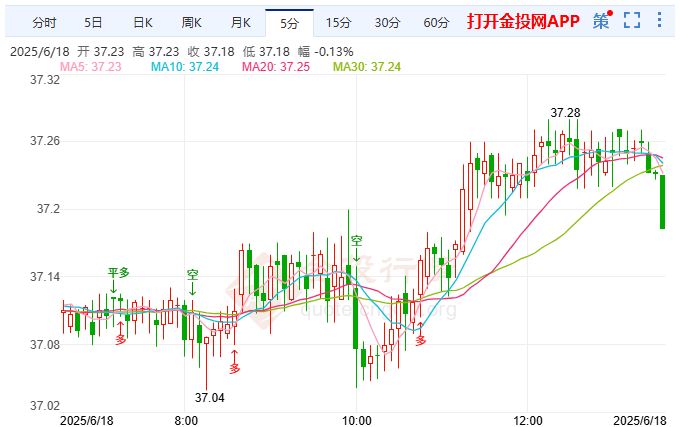Switch to the 30分 interval tab
Image resolution: width=680 pixels, height=427 pixels.
[x=387, y=22]
